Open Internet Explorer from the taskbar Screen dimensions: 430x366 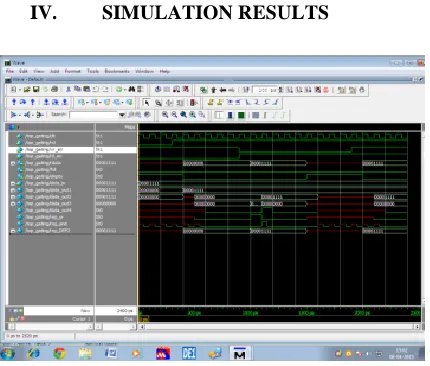[34, 353]
